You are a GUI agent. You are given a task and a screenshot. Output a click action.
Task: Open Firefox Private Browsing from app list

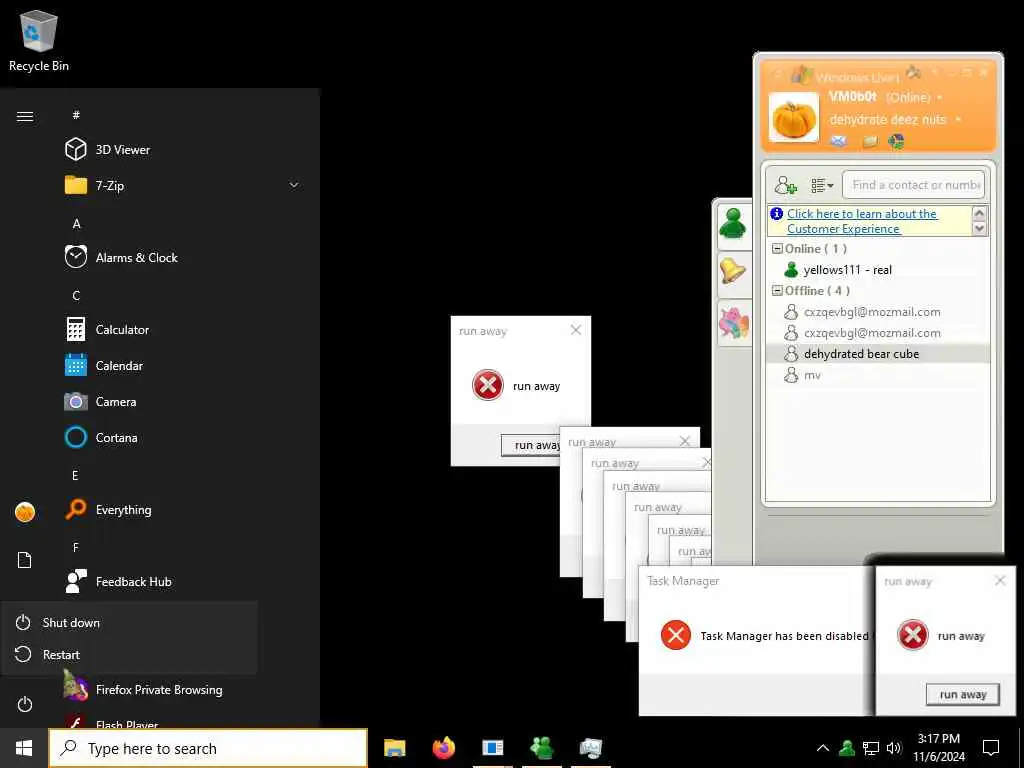click(x=160, y=690)
